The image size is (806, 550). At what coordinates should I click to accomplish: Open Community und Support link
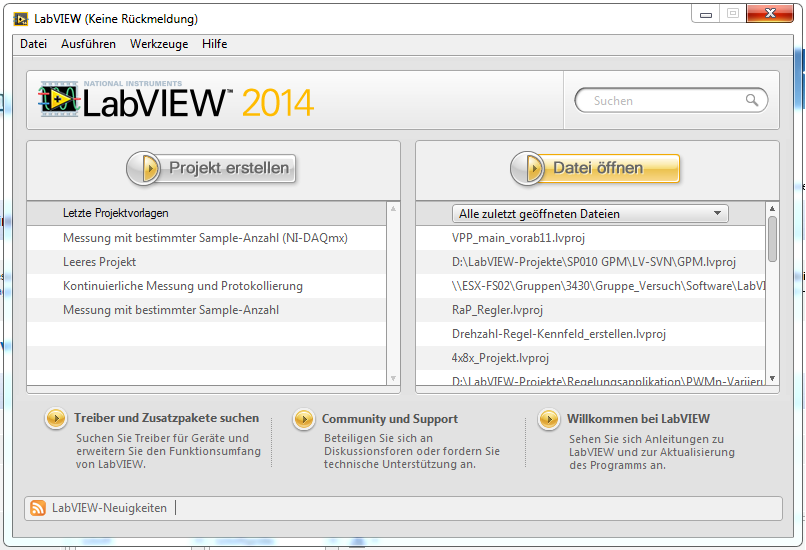pyautogui.click(x=390, y=419)
